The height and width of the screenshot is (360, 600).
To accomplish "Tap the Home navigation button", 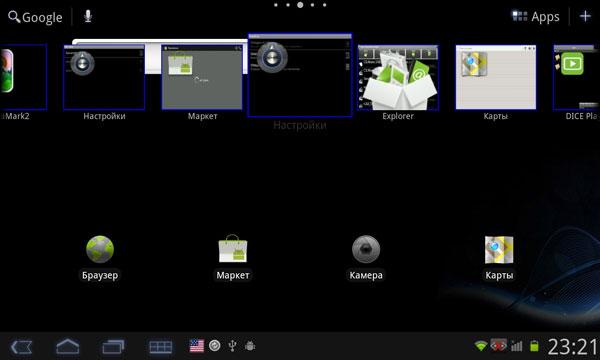I will 68,347.
